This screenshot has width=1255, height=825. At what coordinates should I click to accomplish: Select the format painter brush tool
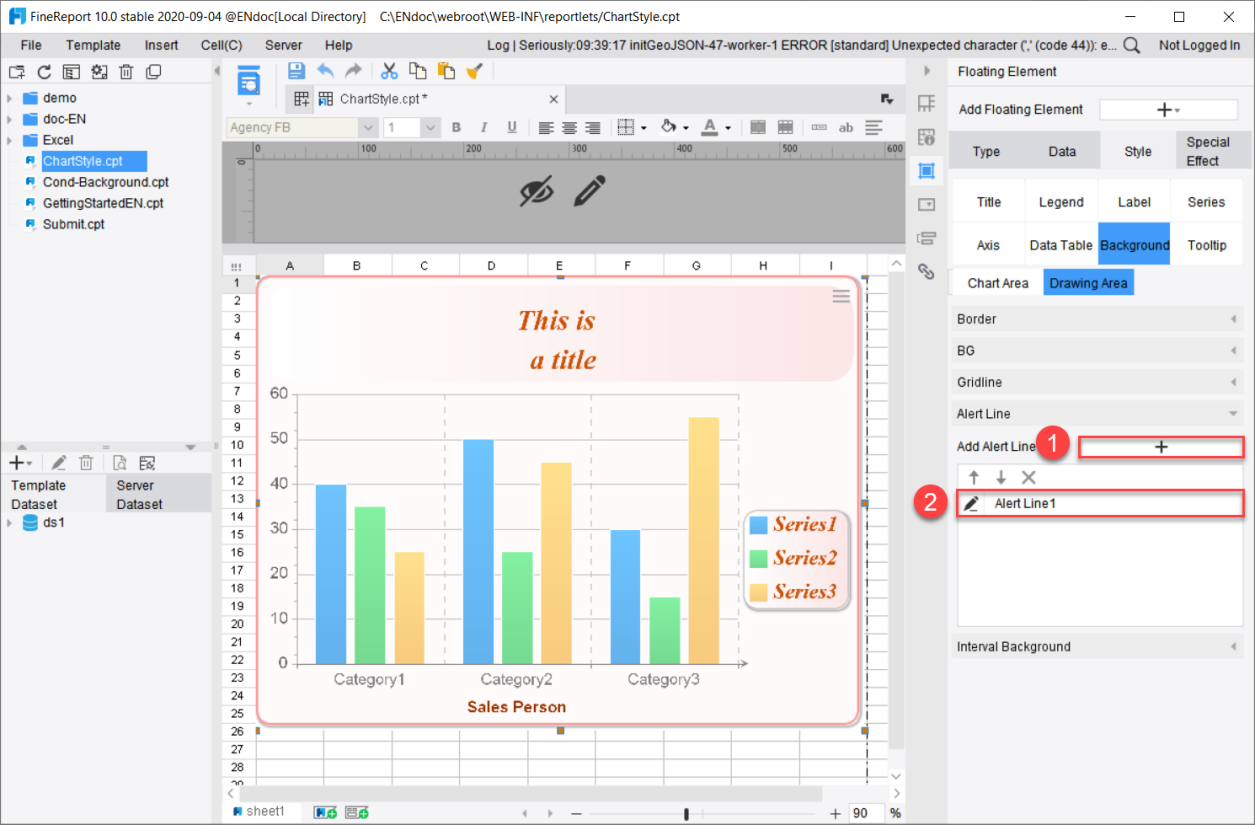[x=474, y=71]
